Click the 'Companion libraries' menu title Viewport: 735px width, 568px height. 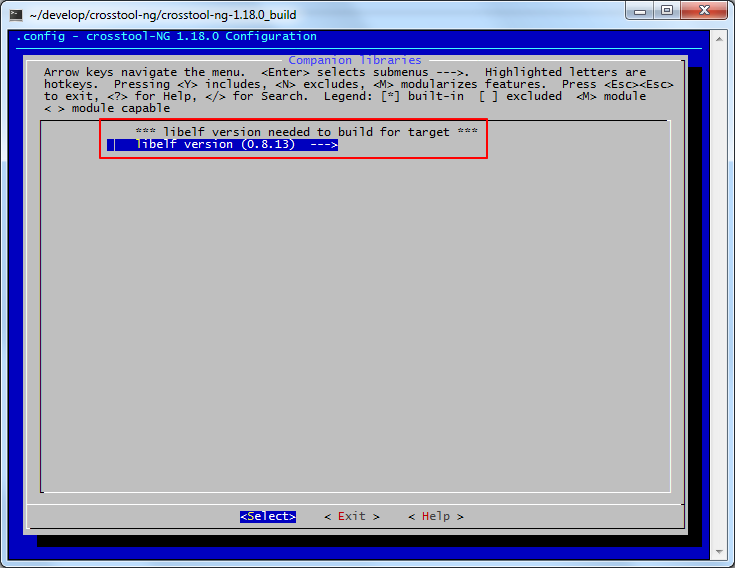point(355,60)
